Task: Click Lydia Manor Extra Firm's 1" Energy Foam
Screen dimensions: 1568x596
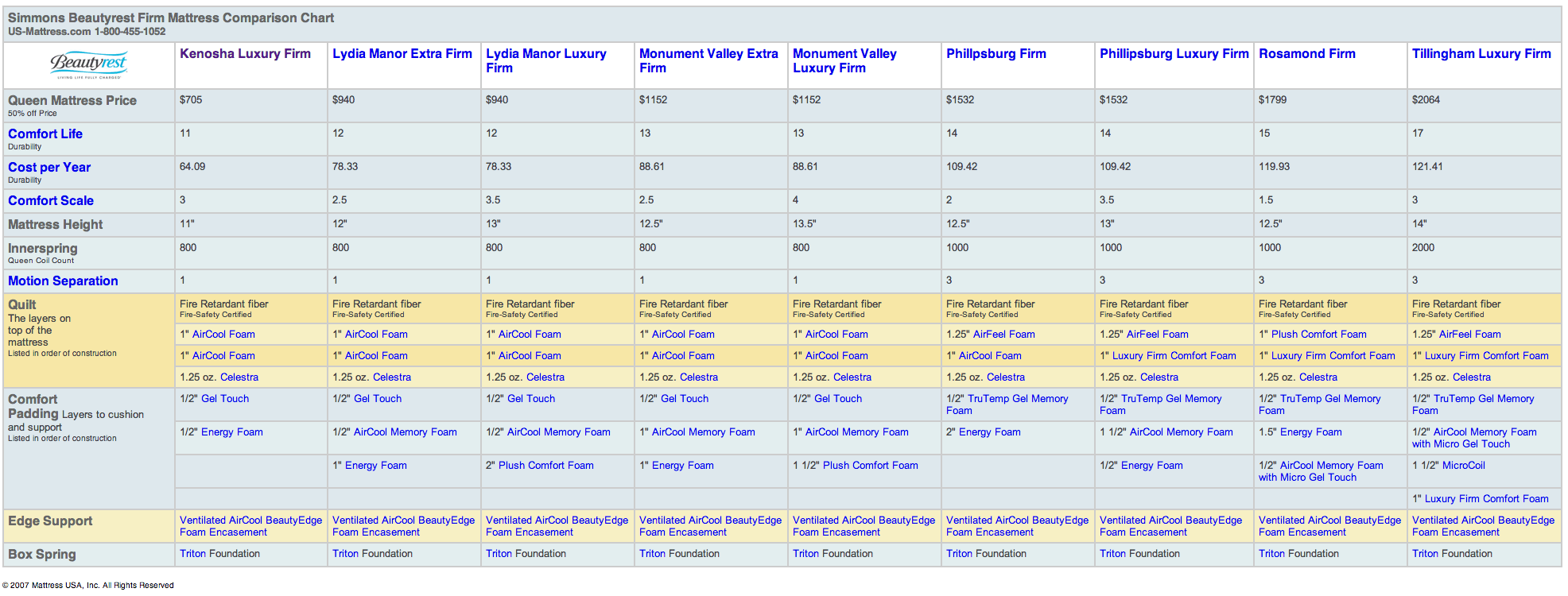Action: (376, 466)
